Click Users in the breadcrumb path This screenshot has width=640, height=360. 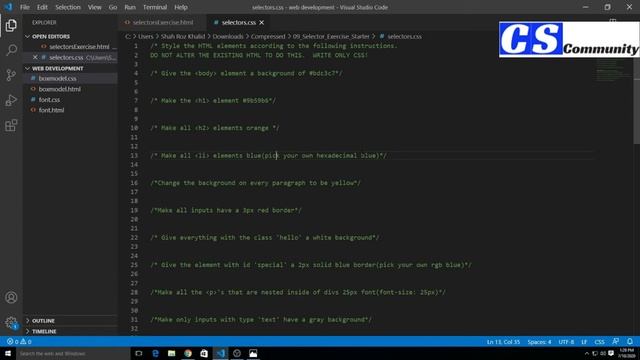(x=146, y=36)
